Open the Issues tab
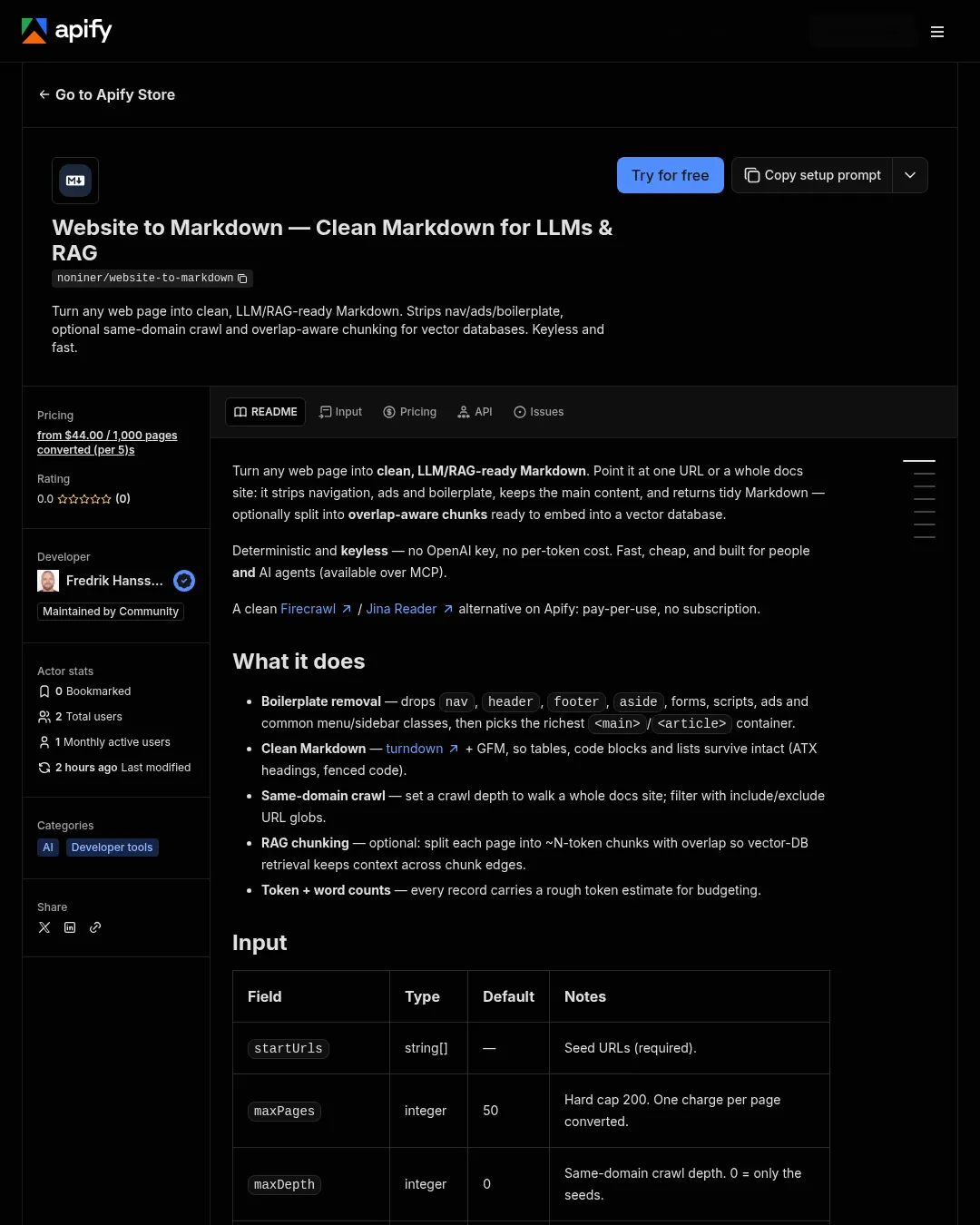 (539, 412)
